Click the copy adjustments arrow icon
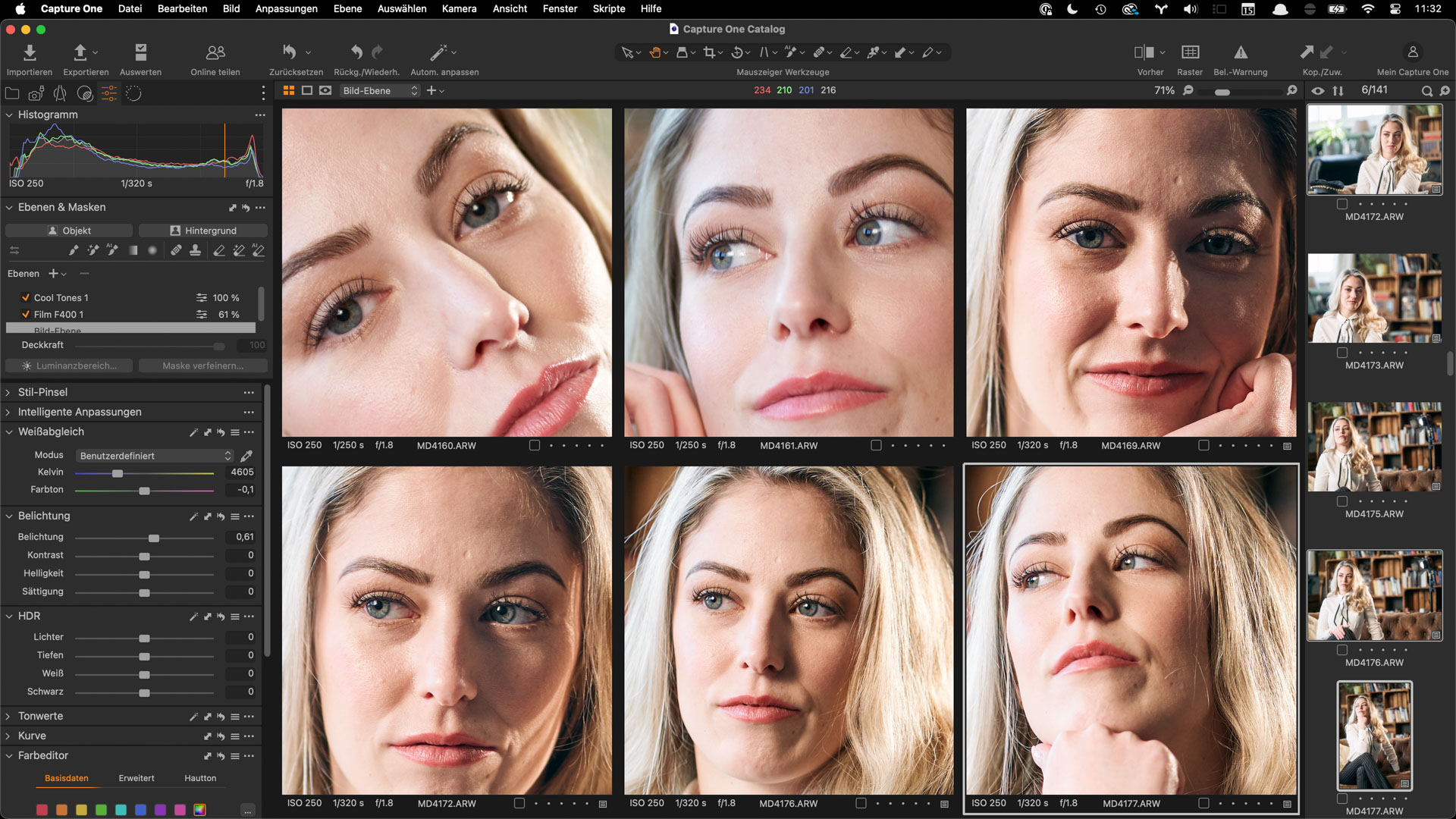This screenshot has height=819, width=1456. click(1307, 52)
